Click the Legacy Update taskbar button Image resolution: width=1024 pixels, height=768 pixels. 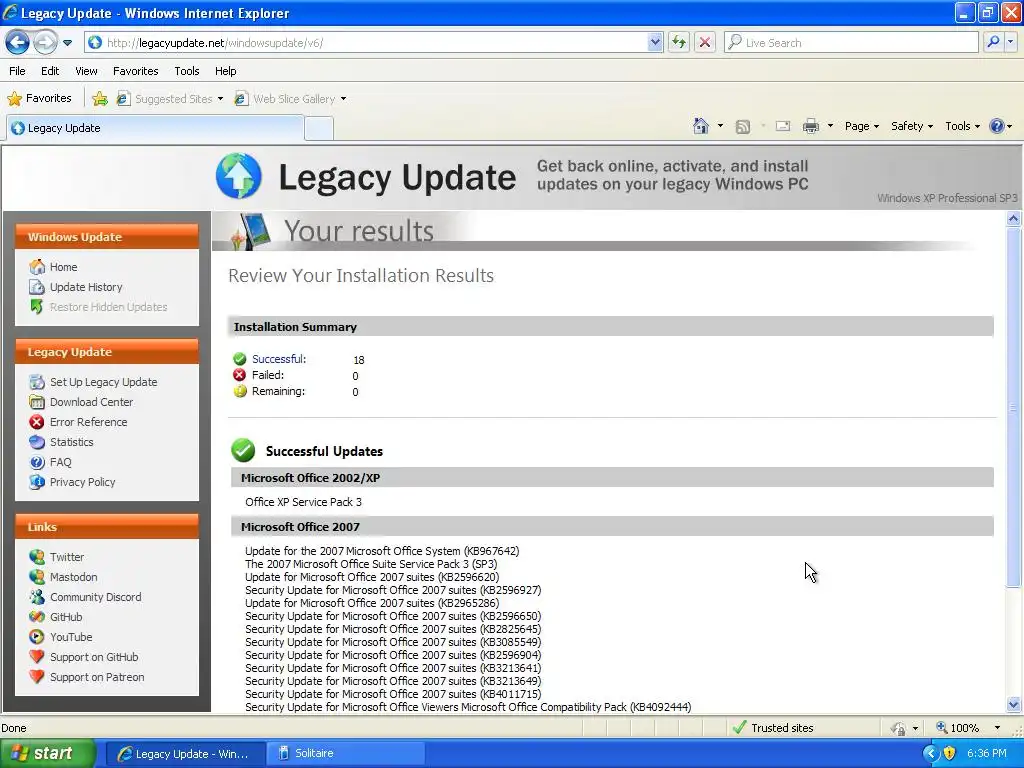[185, 754]
